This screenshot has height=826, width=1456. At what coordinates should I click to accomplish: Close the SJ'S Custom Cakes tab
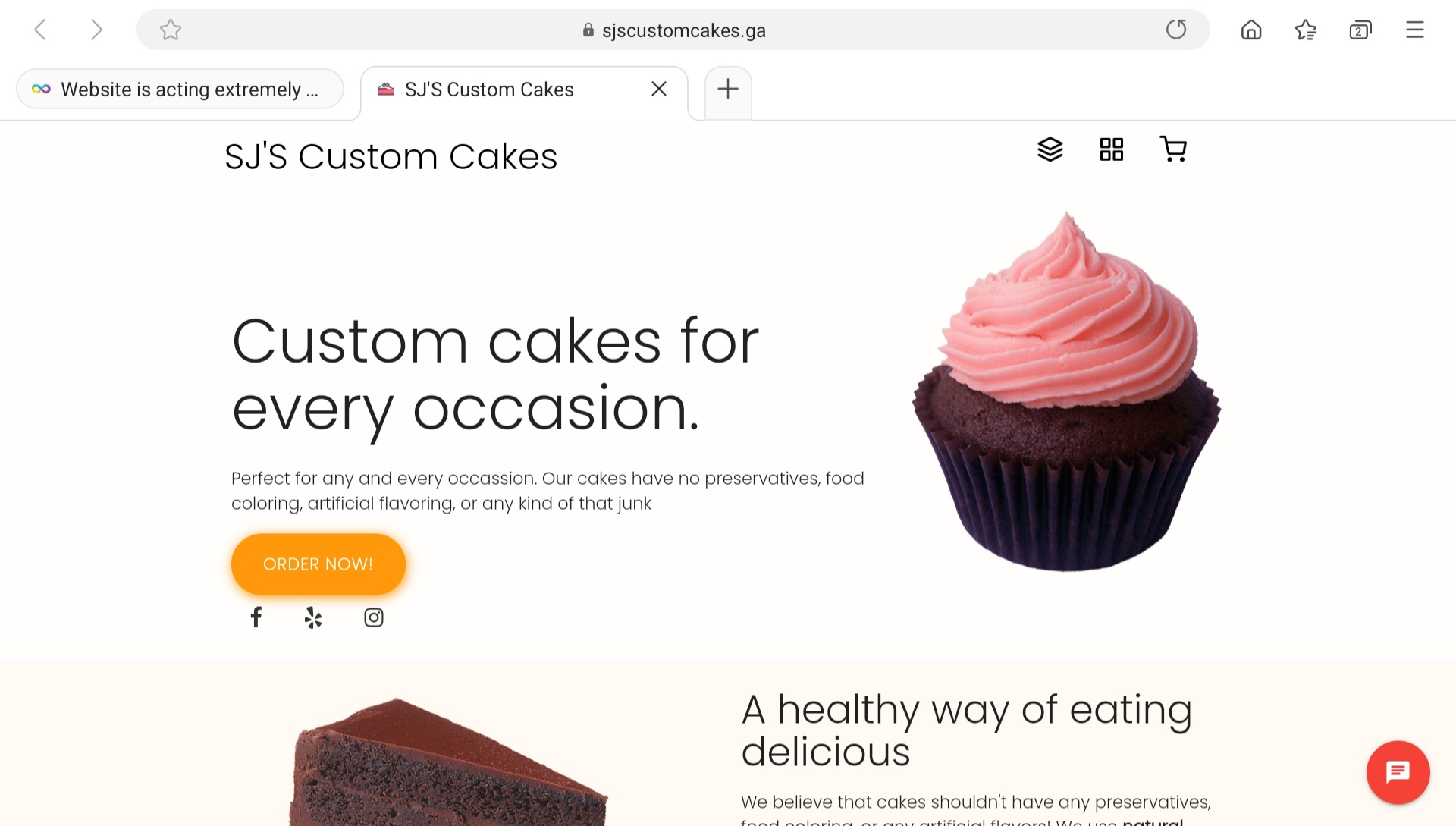pos(659,89)
